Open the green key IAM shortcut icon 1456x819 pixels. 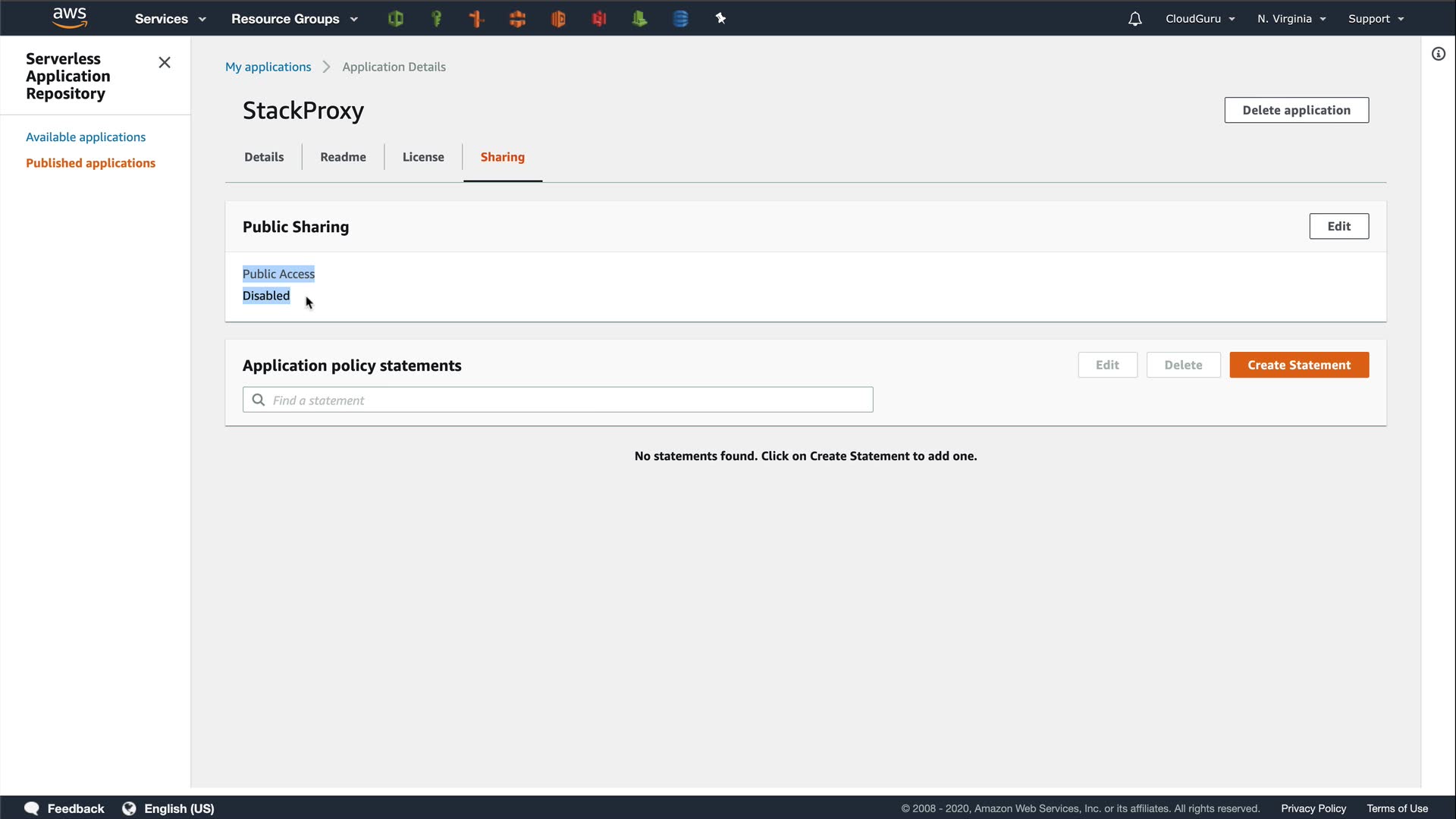(x=436, y=19)
